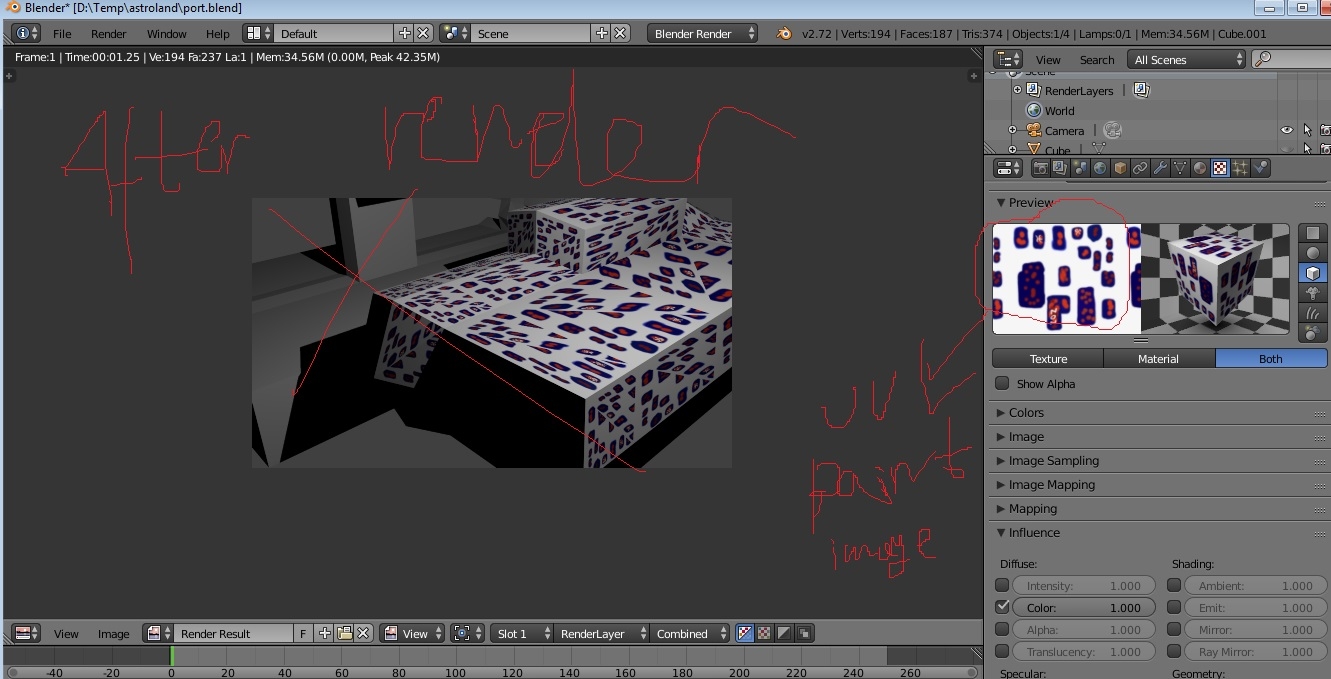Viewport: 1331px width, 679px height.
Task: Open the Object properties cube icon
Action: coord(1120,168)
